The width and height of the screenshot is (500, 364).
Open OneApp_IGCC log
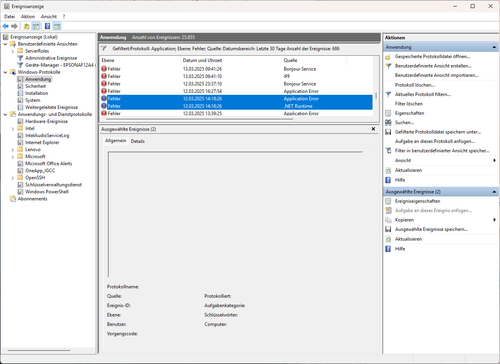(x=40, y=171)
